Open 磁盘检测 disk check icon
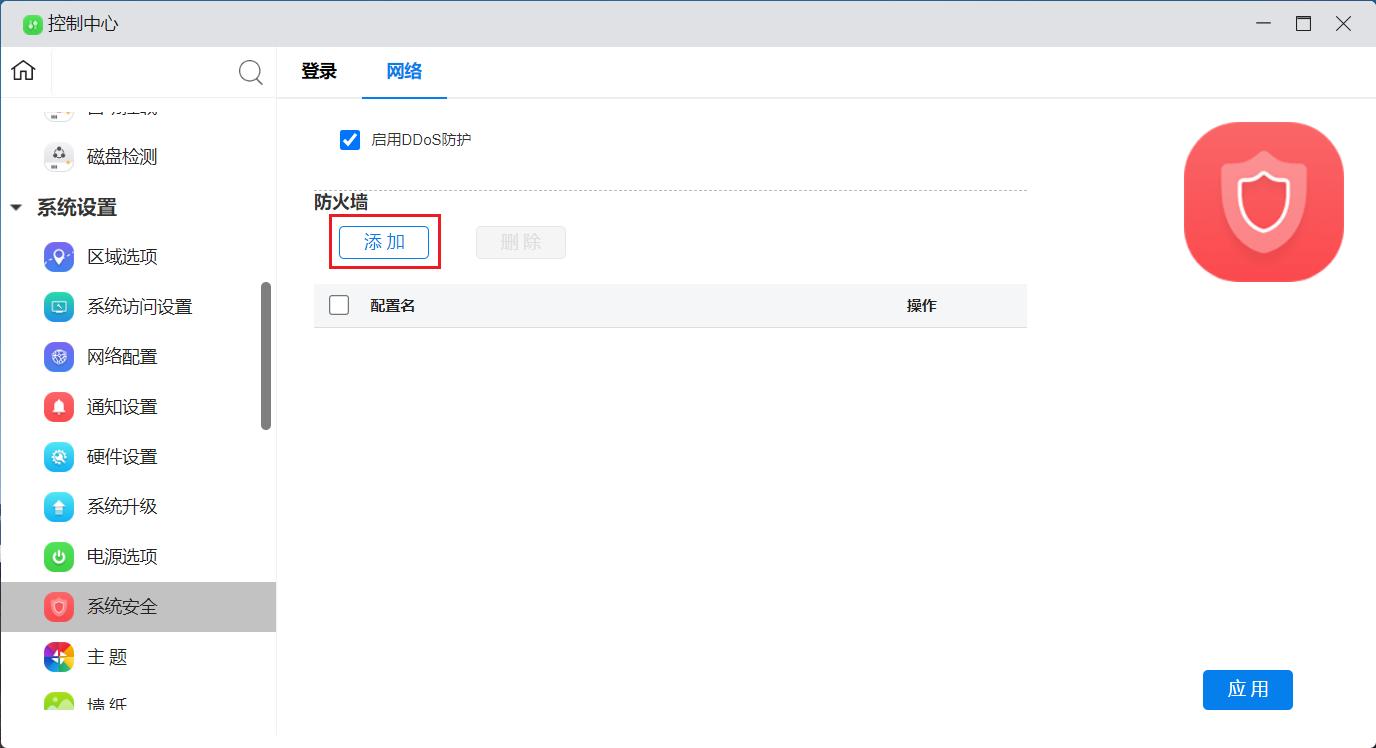The height and width of the screenshot is (748, 1376). click(59, 157)
